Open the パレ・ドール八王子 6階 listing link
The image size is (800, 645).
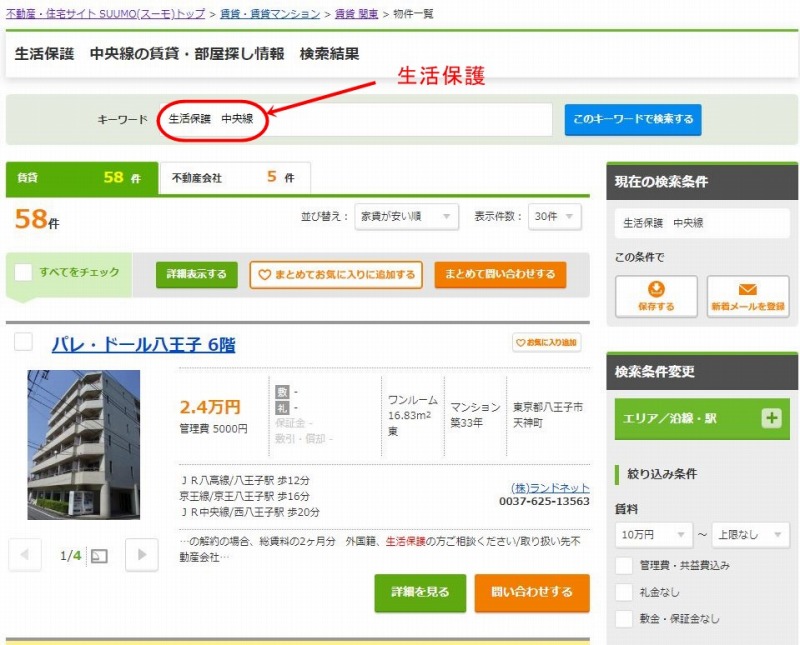click(143, 345)
